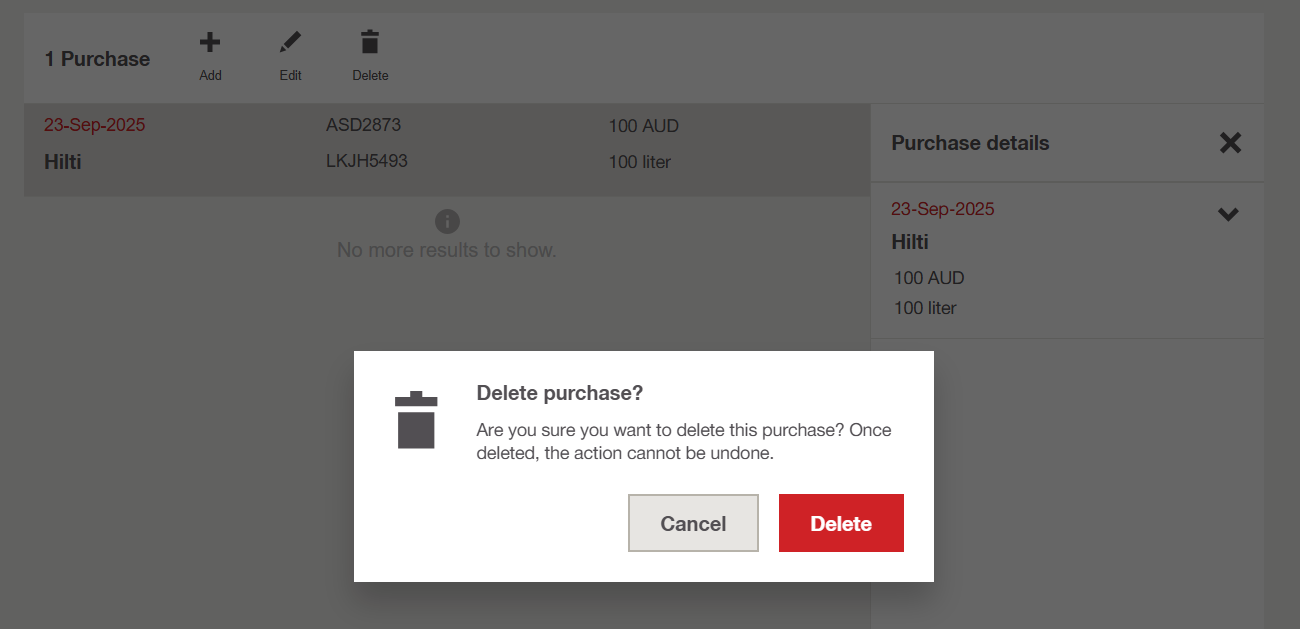This screenshot has height=629, width=1300.
Task: Click the '1 Purchase' heading
Action: click(97, 59)
